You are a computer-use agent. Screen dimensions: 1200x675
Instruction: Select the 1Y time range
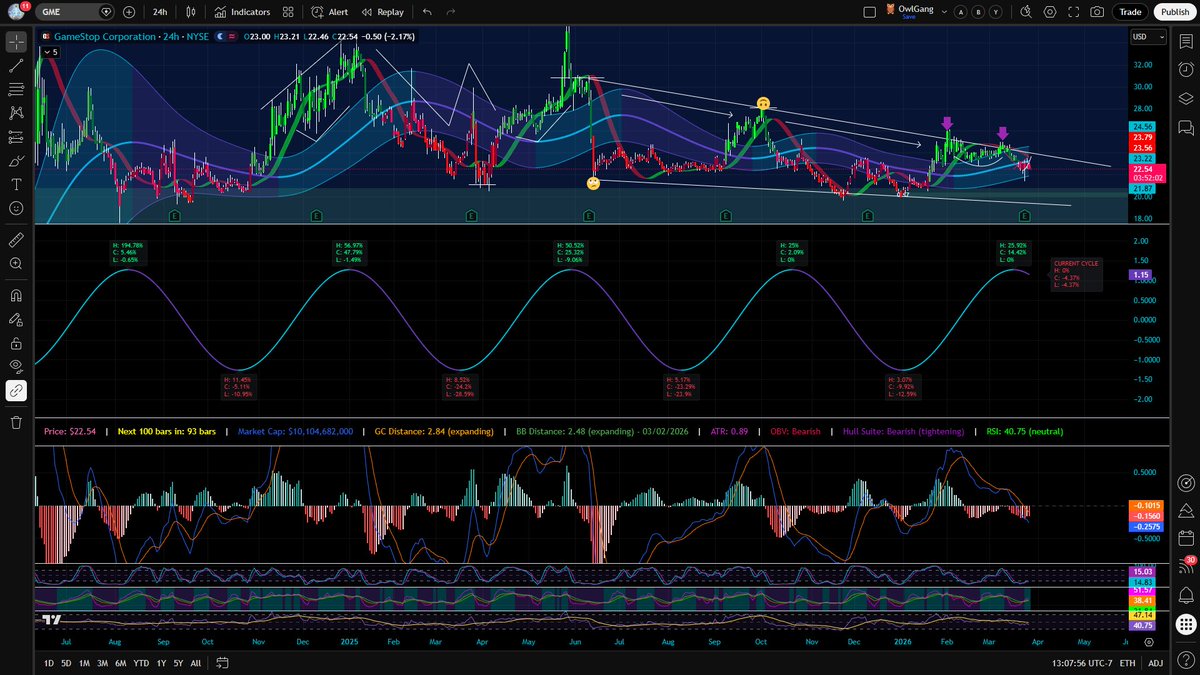tap(160, 663)
